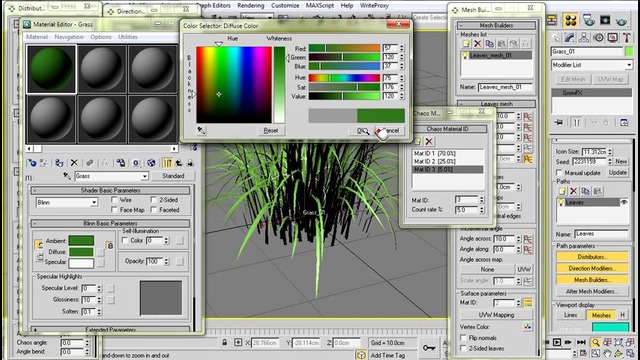Open Motion panel tab icon
Viewport: 640px width, 360px height.
(x=598, y=38)
